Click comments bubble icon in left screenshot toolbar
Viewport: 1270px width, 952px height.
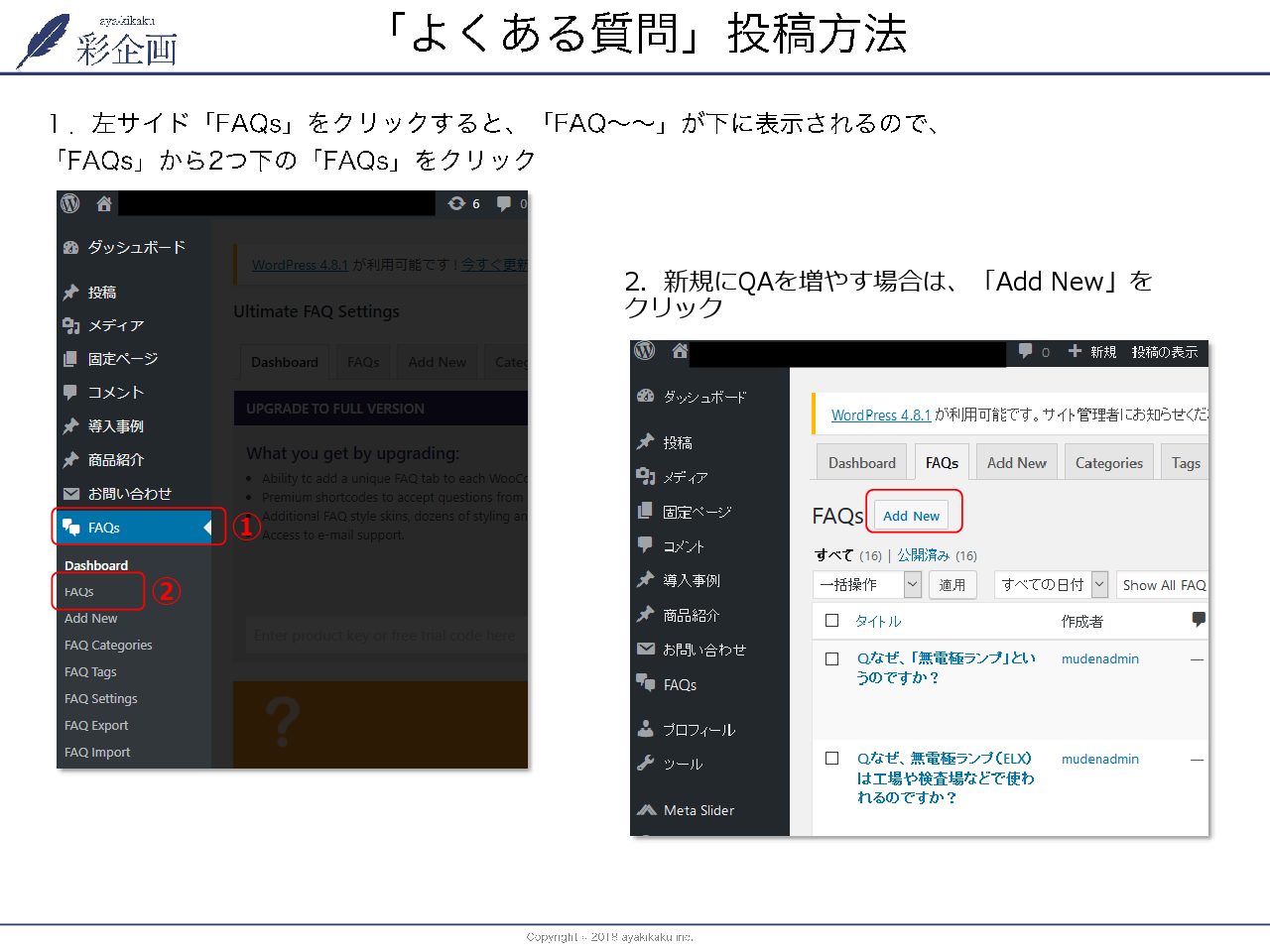tap(504, 203)
